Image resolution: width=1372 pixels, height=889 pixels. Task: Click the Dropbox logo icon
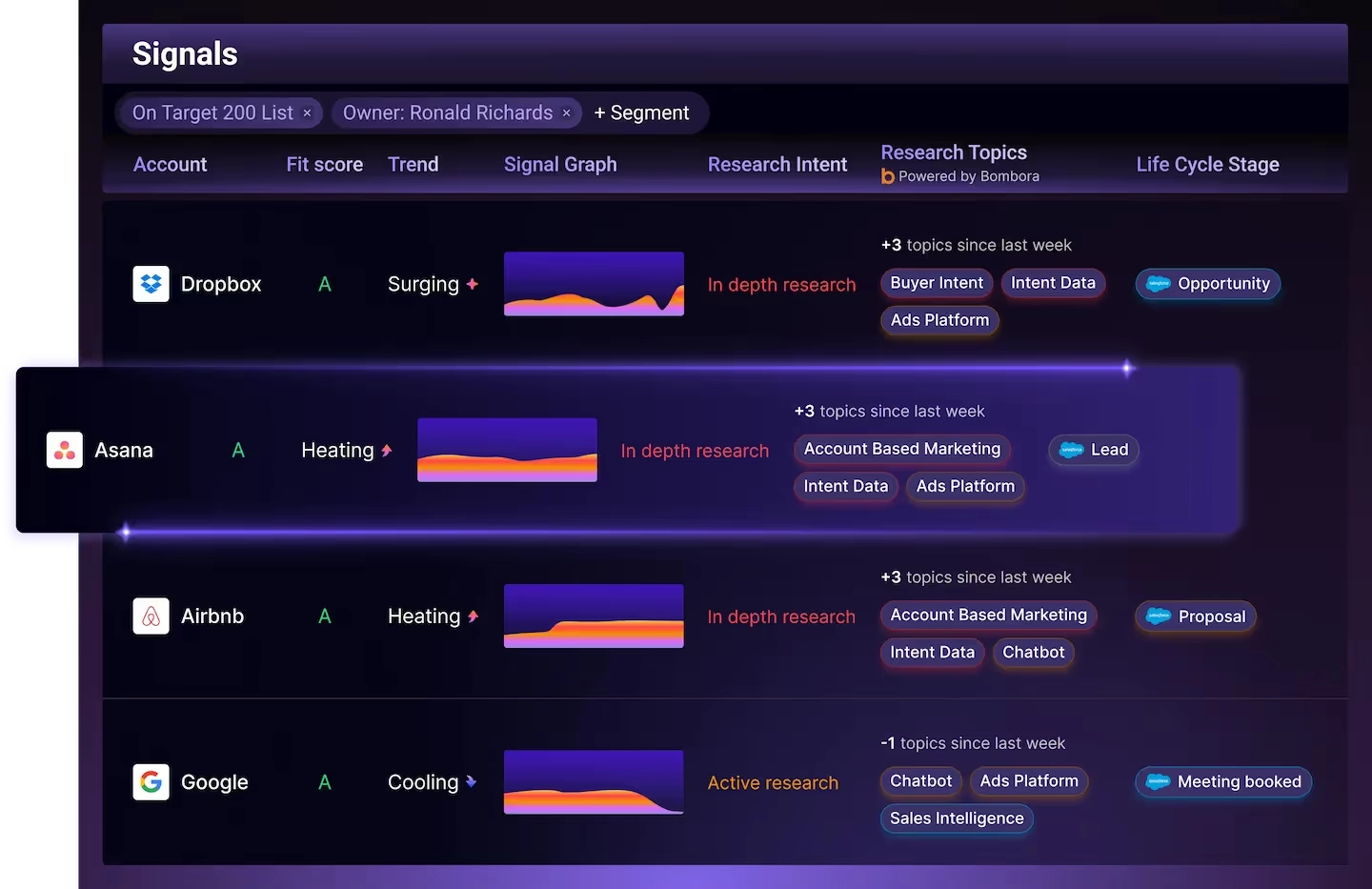click(151, 284)
